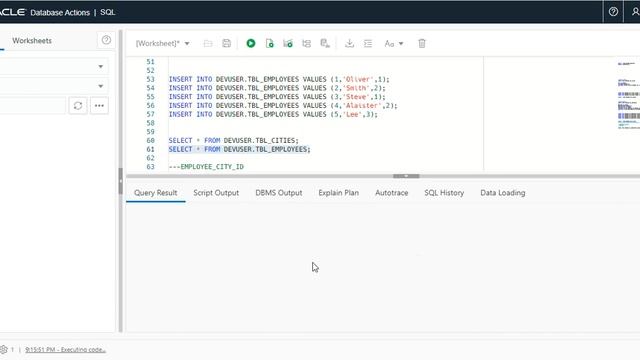
Task: Click the 'Executing code' status link
Action: point(65,349)
